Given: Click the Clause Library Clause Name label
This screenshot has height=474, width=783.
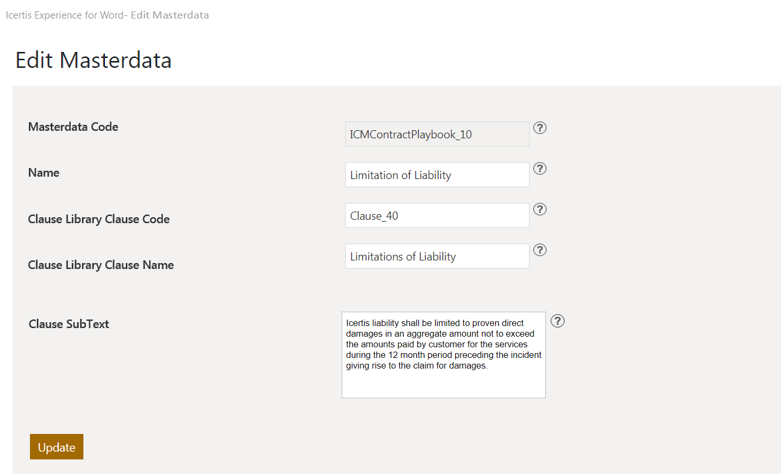Looking at the screenshot, I should click(x=101, y=265).
